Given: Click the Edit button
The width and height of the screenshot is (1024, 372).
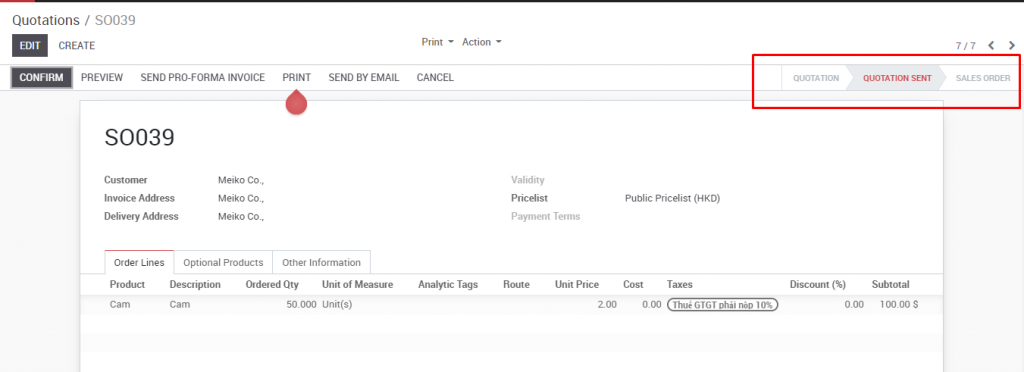Looking at the screenshot, I should [x=30, y=46].
